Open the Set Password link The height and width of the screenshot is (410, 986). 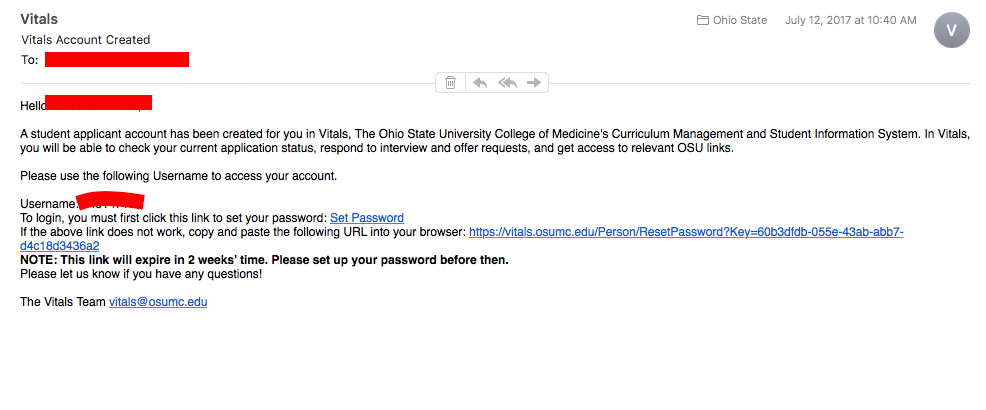(x=367, y=218)
